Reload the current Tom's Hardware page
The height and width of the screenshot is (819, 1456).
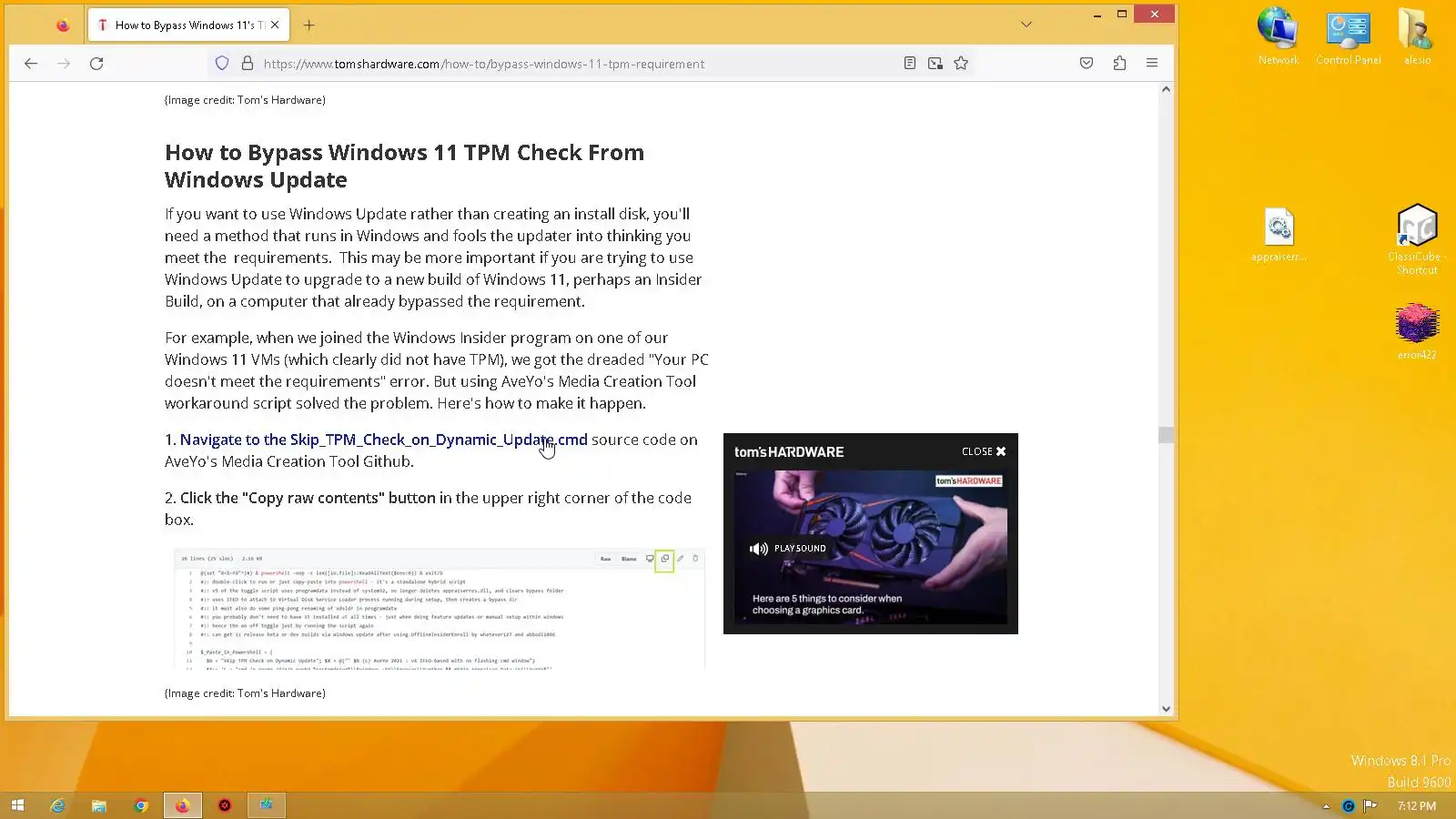tap(96, 64)
